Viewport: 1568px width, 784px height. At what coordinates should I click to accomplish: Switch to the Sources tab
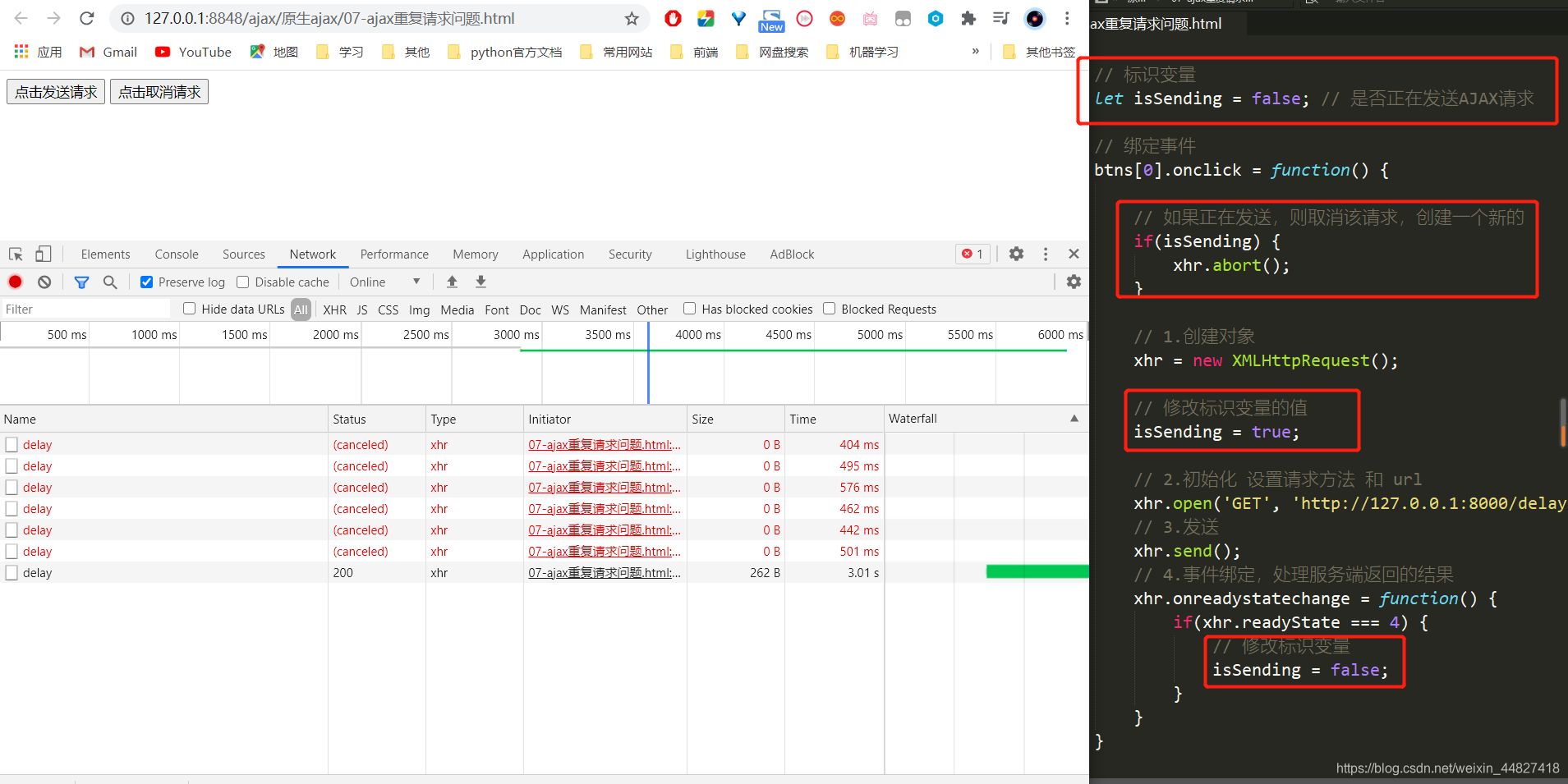244,254
